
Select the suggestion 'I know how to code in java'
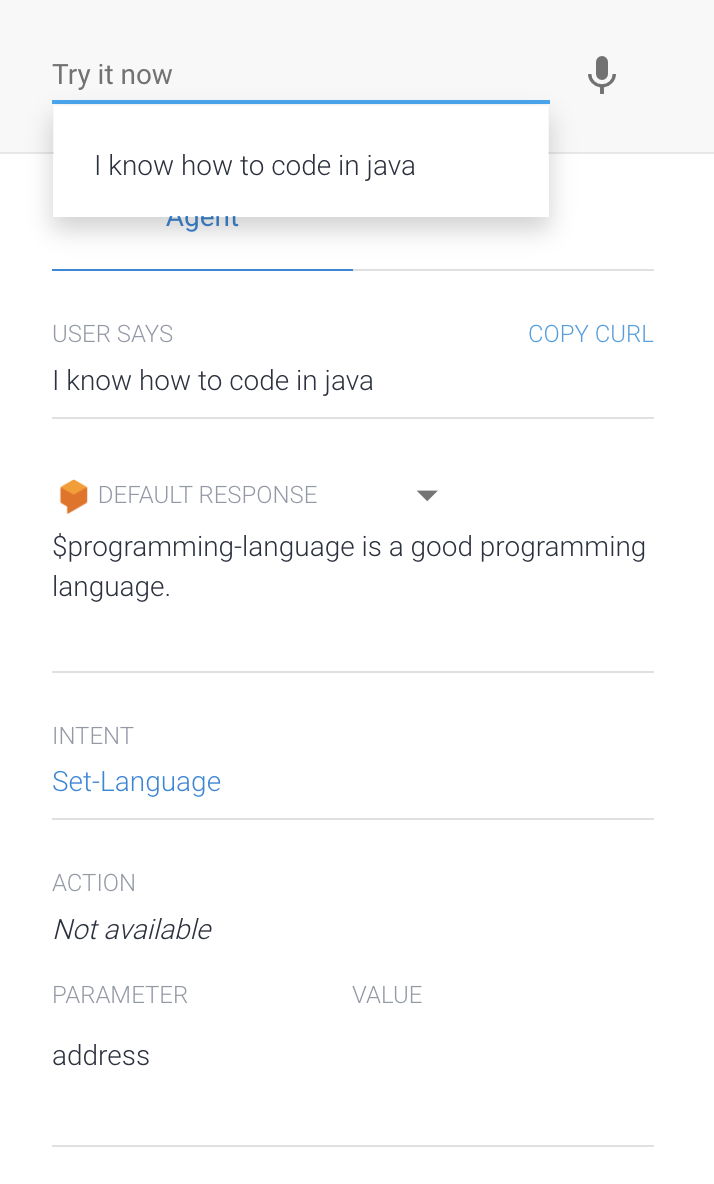pyautogui.click(x=254, y=165)
